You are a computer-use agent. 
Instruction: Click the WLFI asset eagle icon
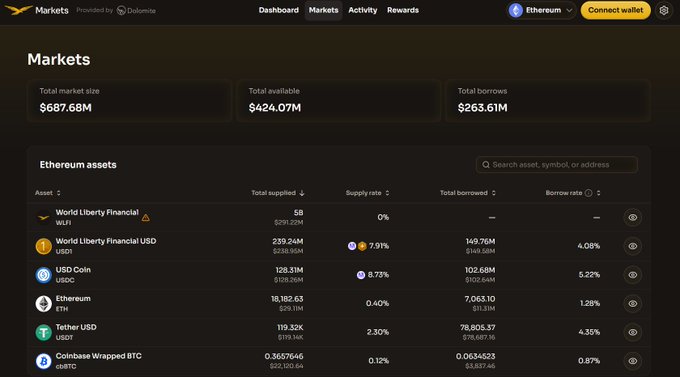coord(43,217)
